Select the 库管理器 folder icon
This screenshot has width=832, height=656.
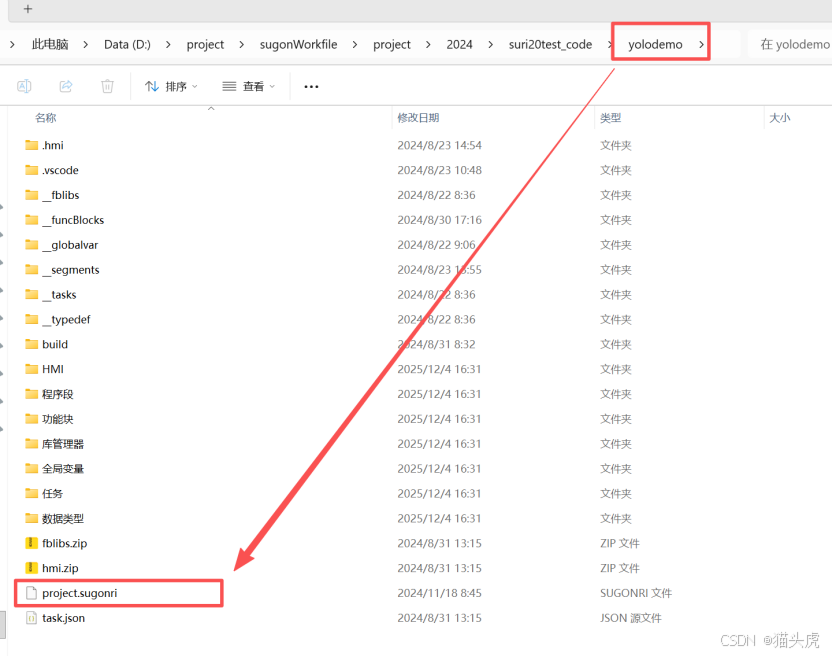point(32,444)
